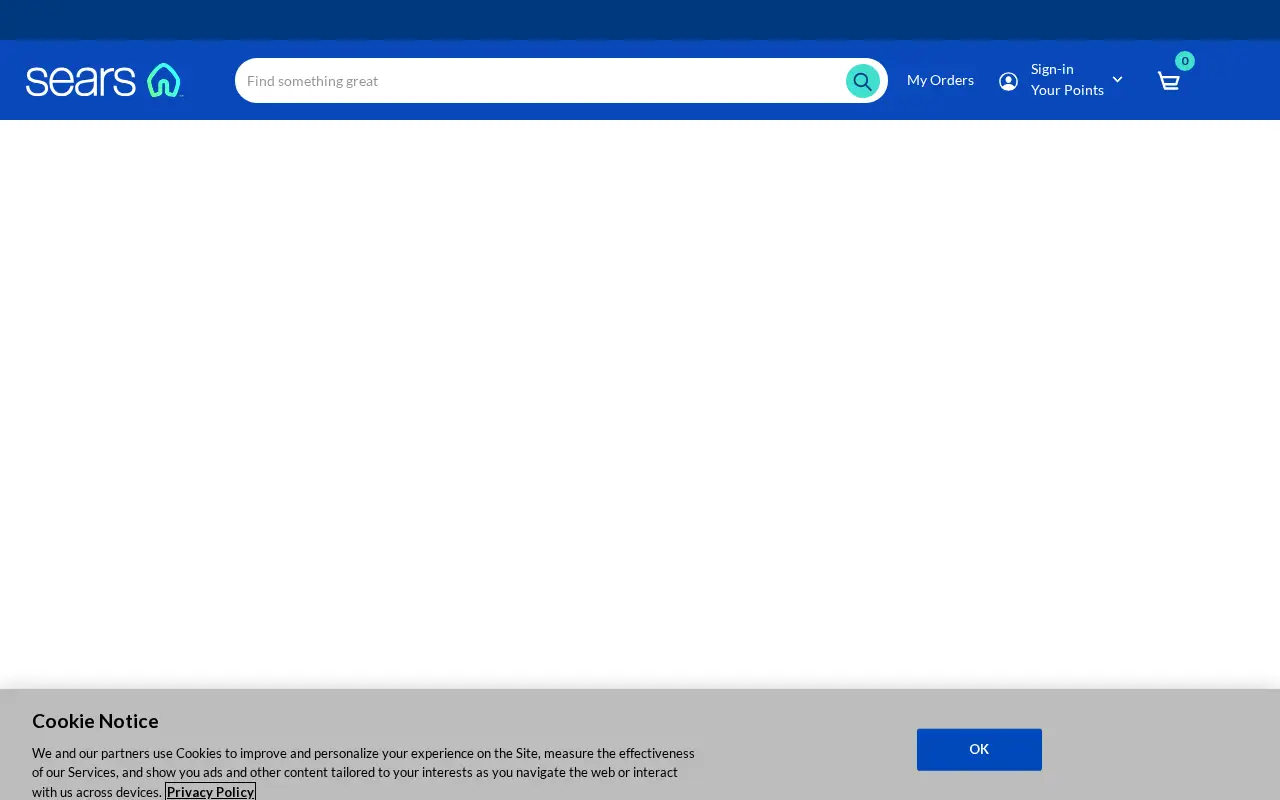Click the cart item count badge
Image resolution: width=1280 pixels, height=800 pixels.
pyautogui.click(x=1184, y=61)
